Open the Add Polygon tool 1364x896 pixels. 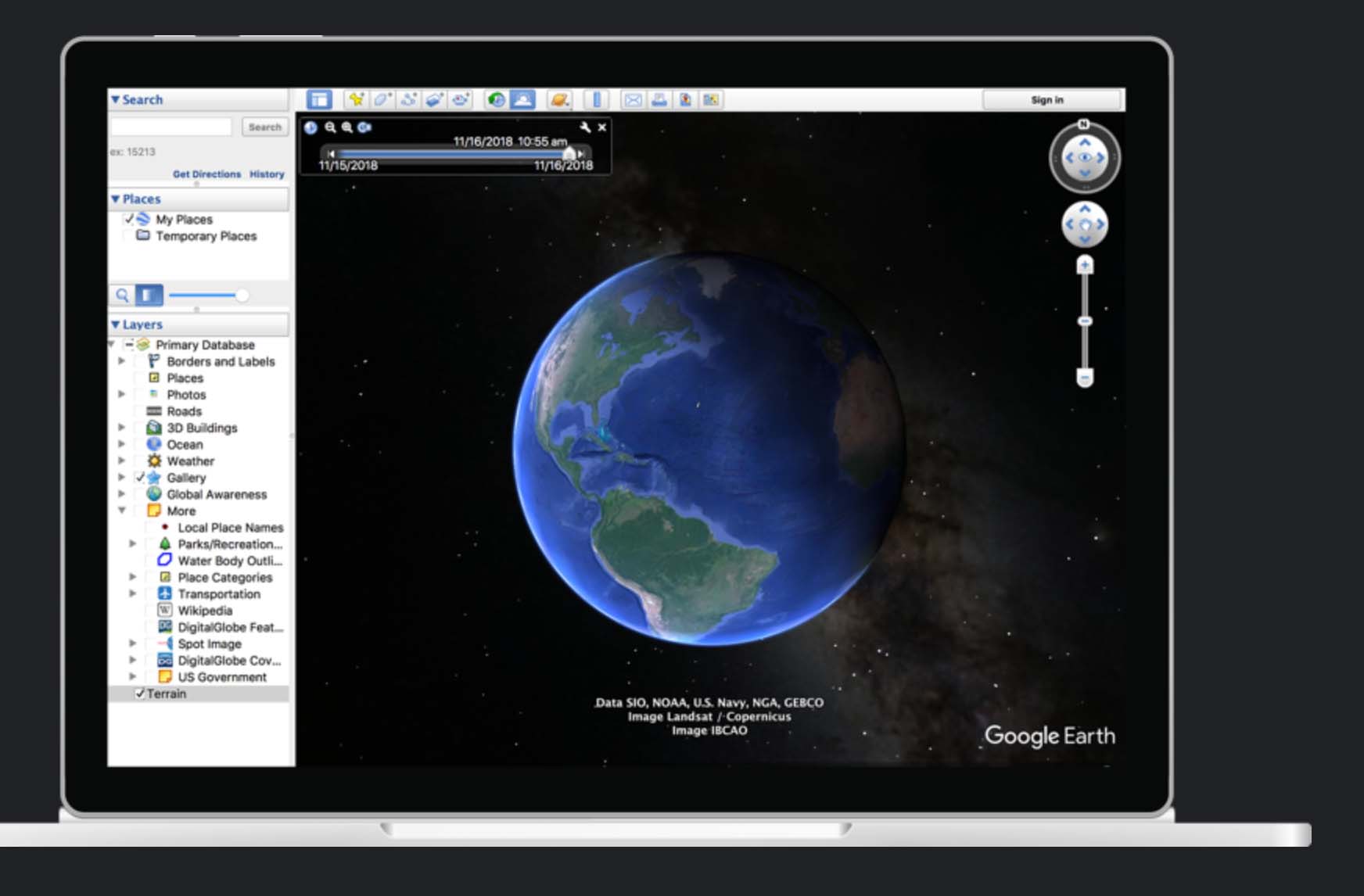[x=382, y=99]
